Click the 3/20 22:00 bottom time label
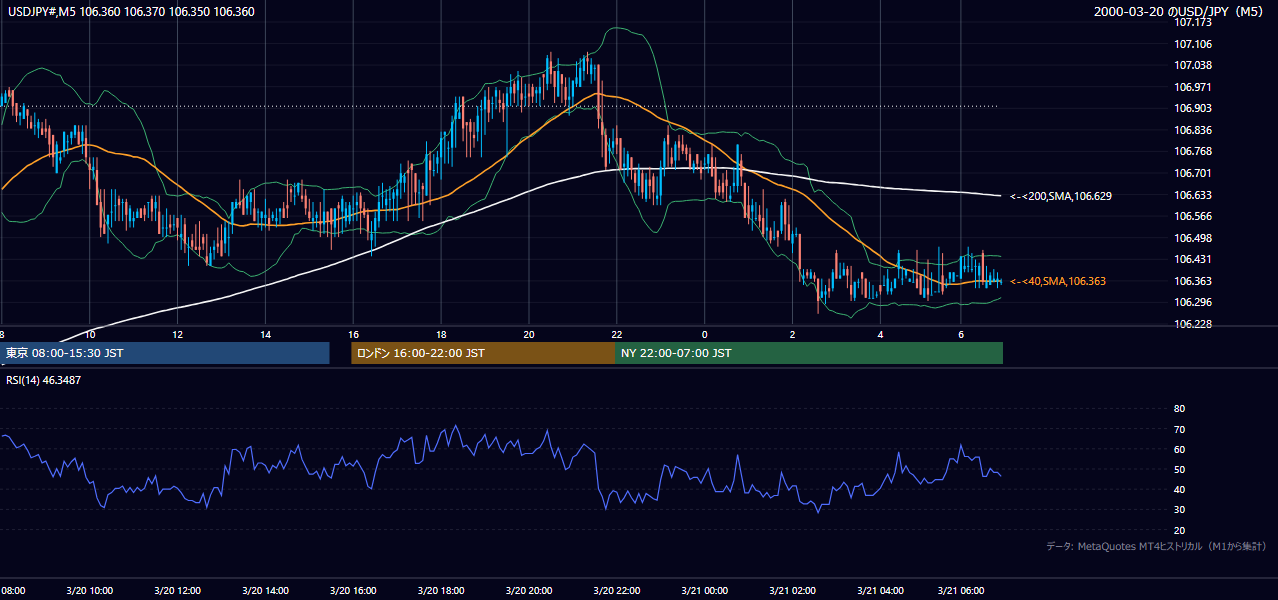The height and width of the screenshot is (600, 1278). click(617, 591)
